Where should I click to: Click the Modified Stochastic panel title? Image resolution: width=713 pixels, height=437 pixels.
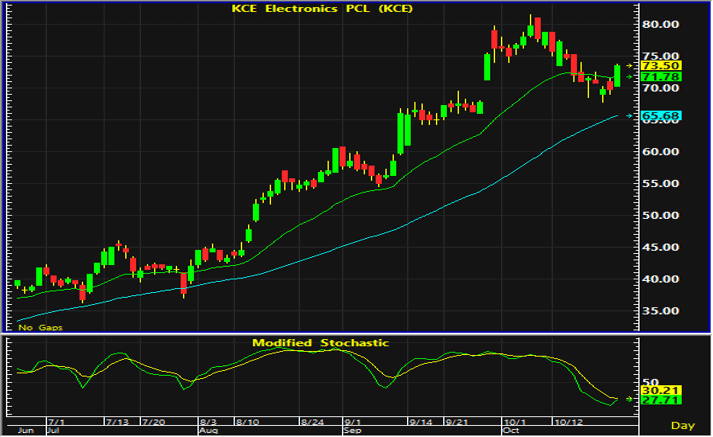point(321,343)
